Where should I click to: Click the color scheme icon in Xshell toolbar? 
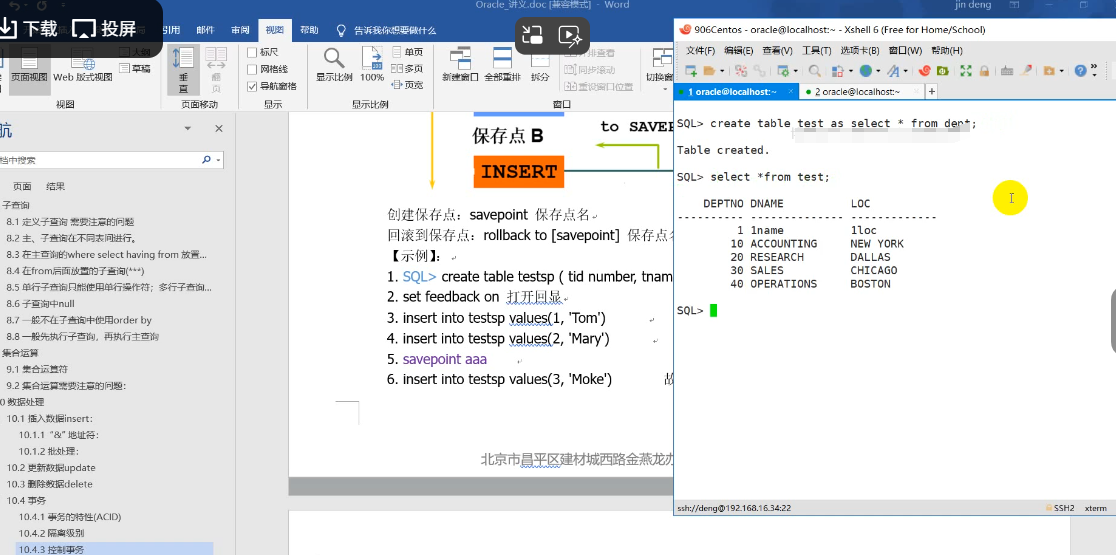837,71
